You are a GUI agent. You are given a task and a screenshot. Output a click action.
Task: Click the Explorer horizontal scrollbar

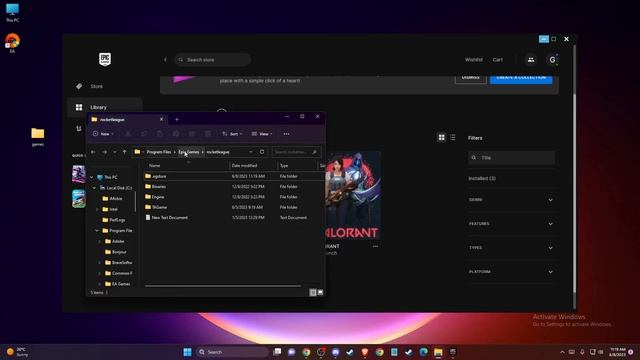coord(223,286)
